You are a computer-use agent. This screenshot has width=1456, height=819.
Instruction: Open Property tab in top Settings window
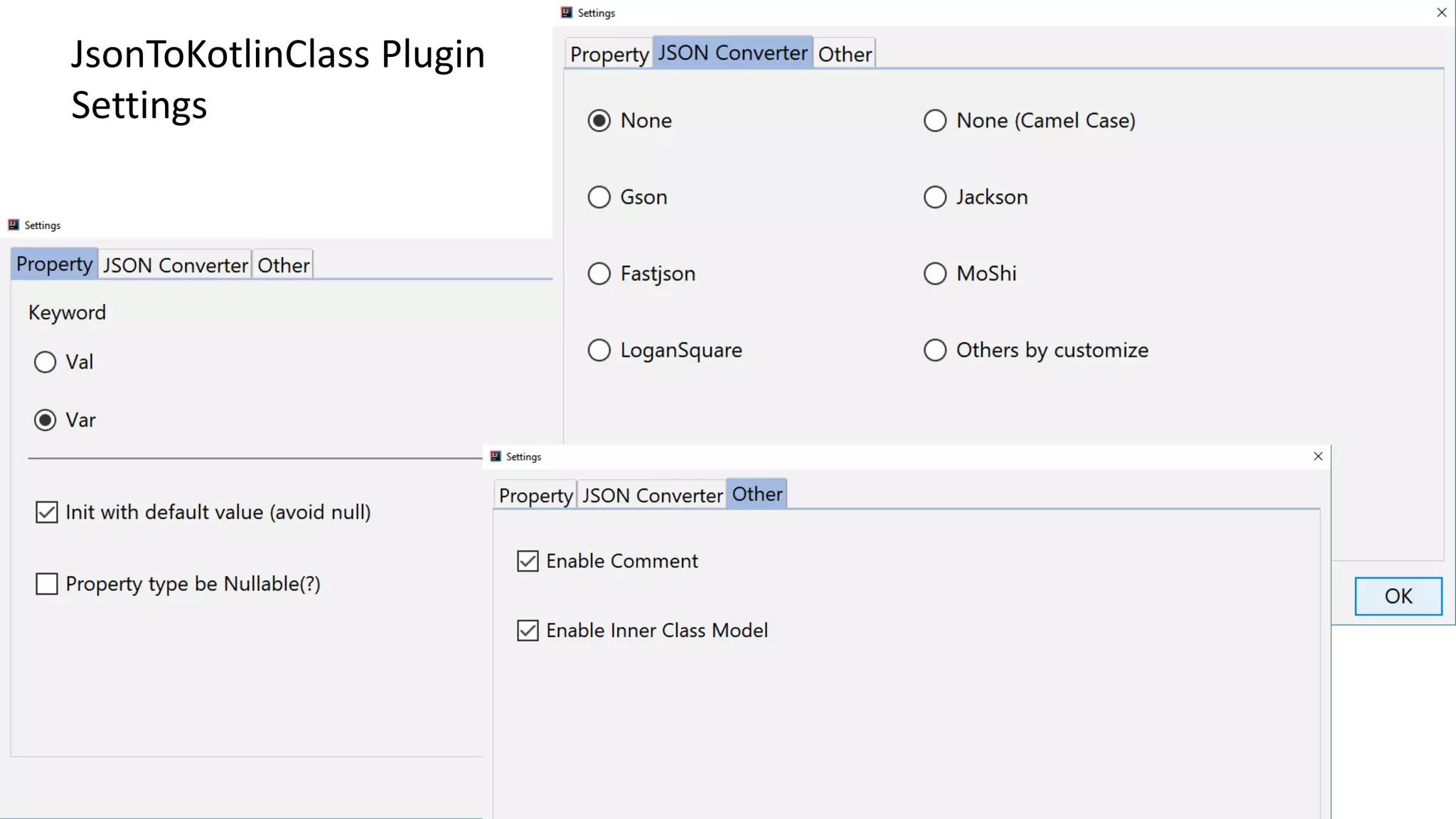tap(609, 54)
